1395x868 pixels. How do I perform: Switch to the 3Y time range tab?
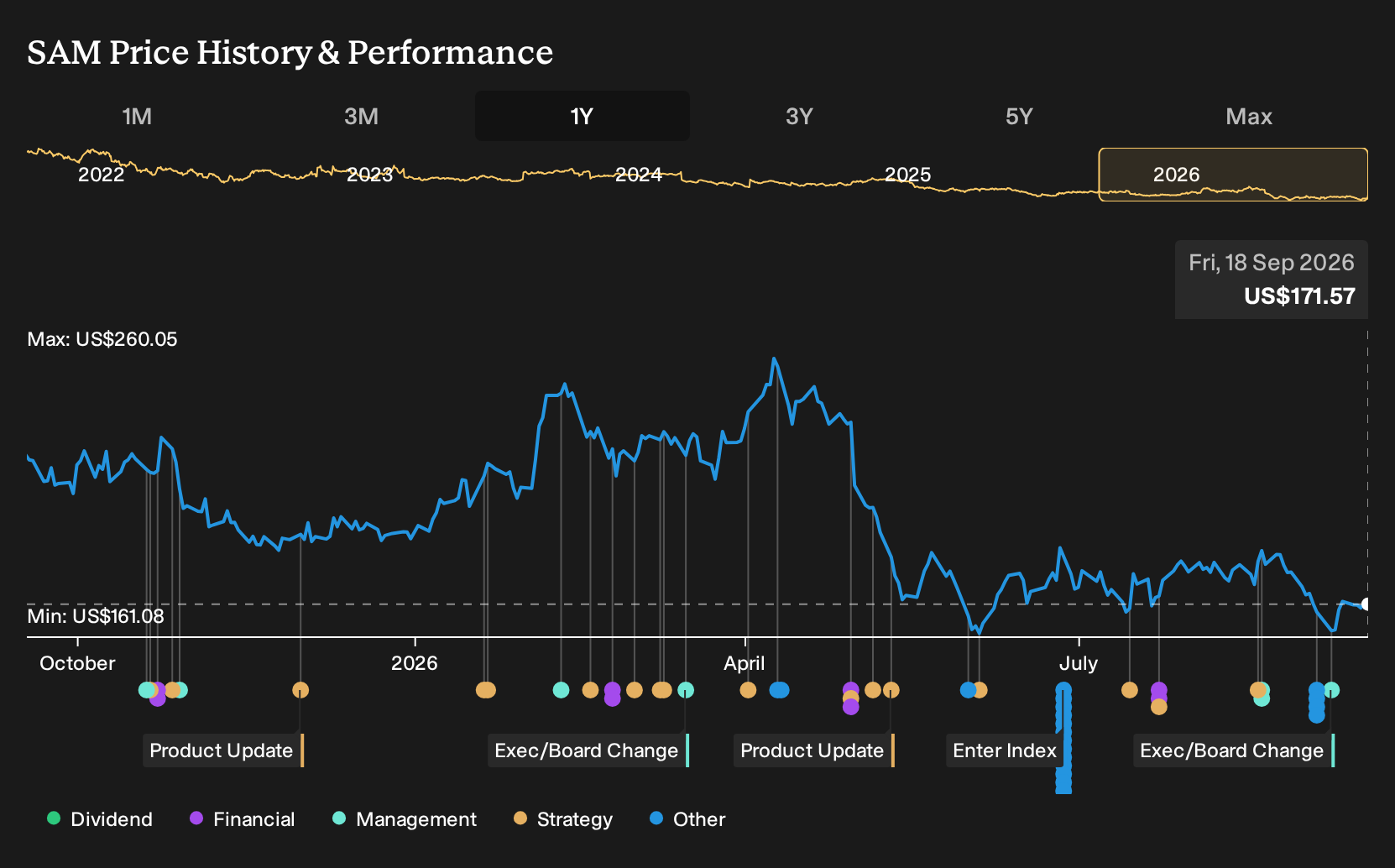coord(799,116)
